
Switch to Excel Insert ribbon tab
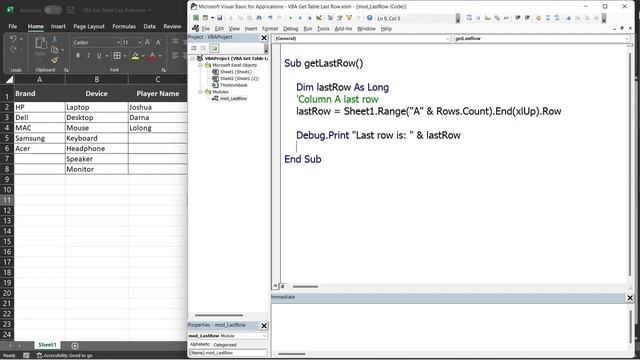point(58,26)
